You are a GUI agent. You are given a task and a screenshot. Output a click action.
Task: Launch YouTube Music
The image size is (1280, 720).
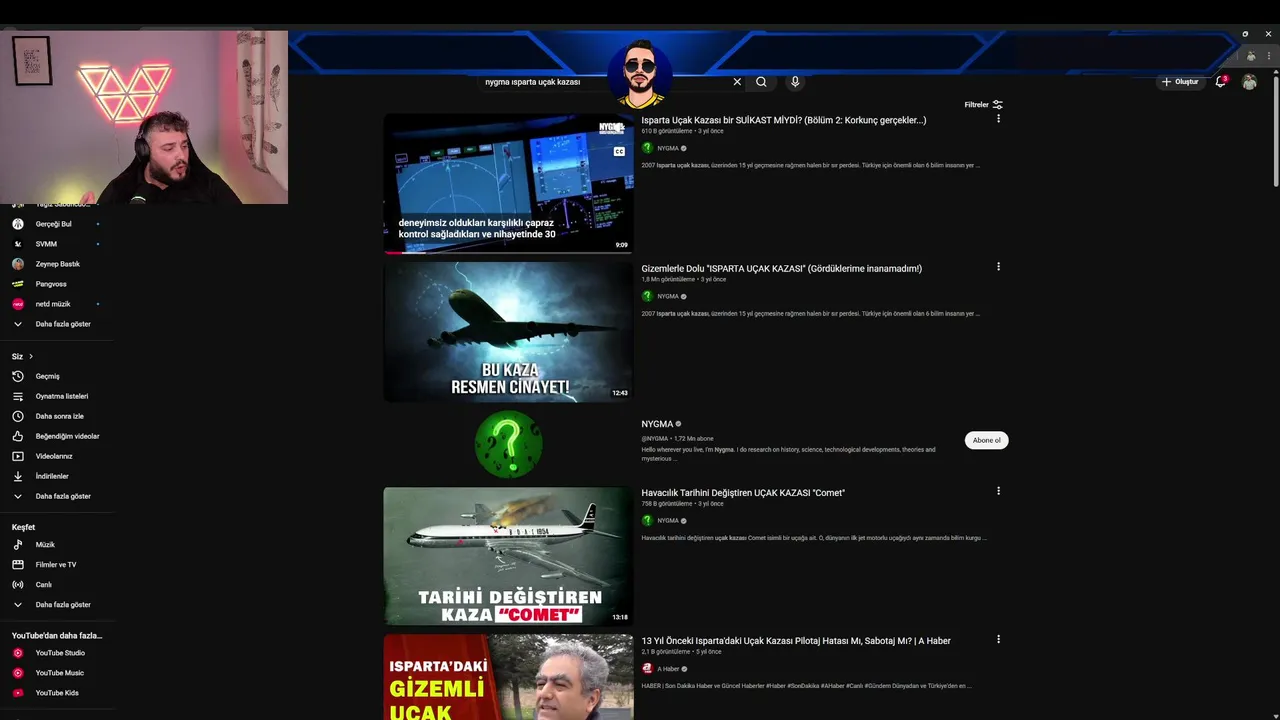coord(58,673)
